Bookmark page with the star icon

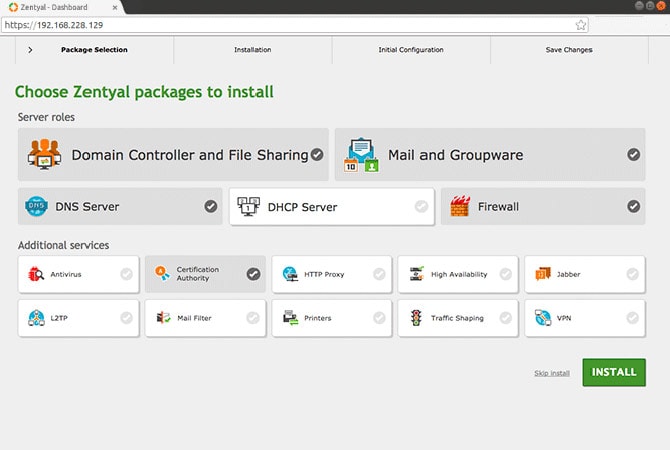[x=581, y=25]
